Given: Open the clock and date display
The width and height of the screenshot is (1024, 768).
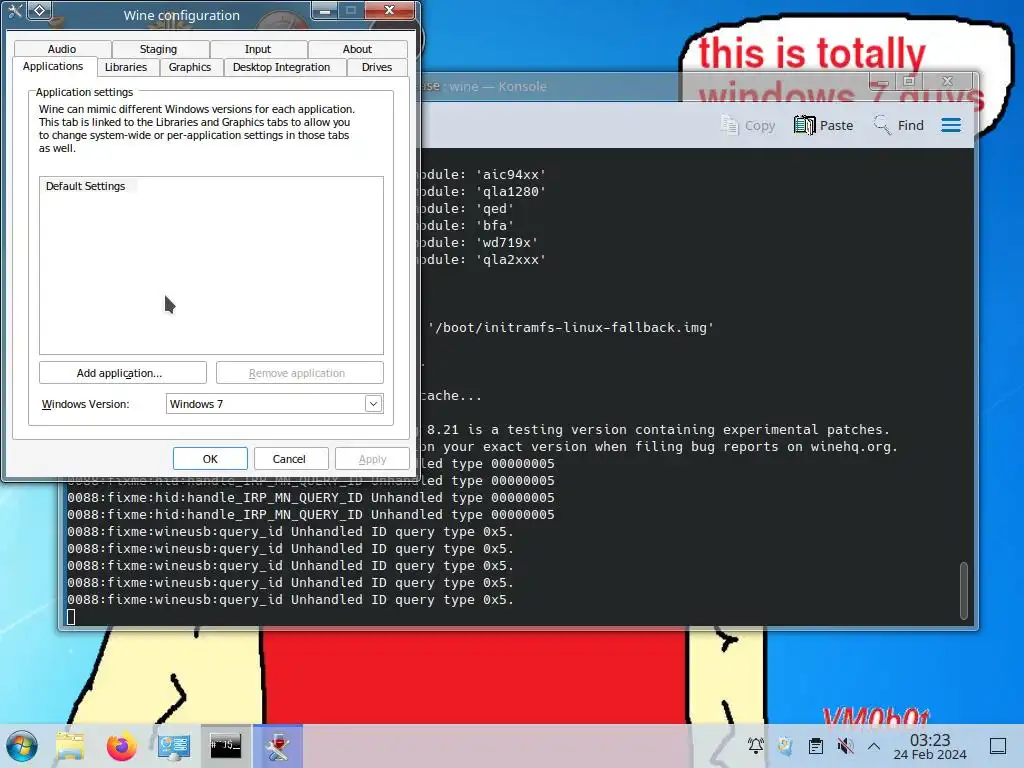Looking at the screenshot, I should click(x=930, y=746).
